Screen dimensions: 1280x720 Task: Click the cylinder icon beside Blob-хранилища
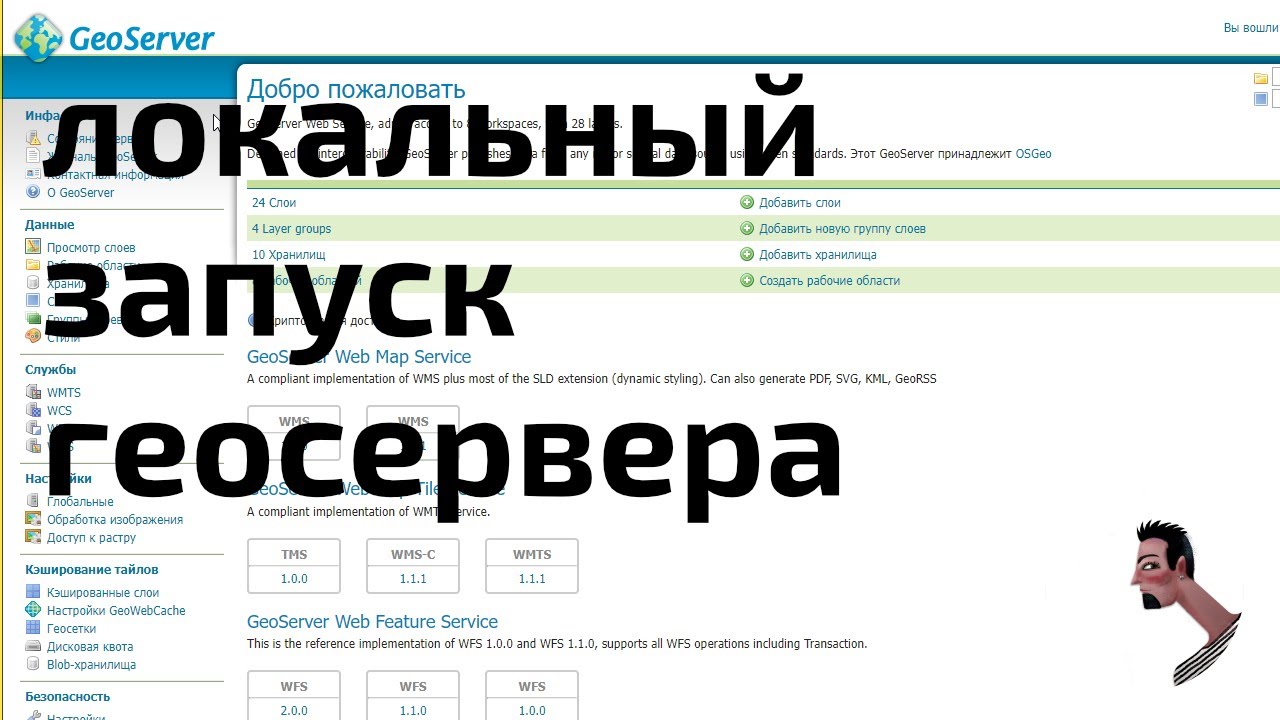tap(33, 664)
